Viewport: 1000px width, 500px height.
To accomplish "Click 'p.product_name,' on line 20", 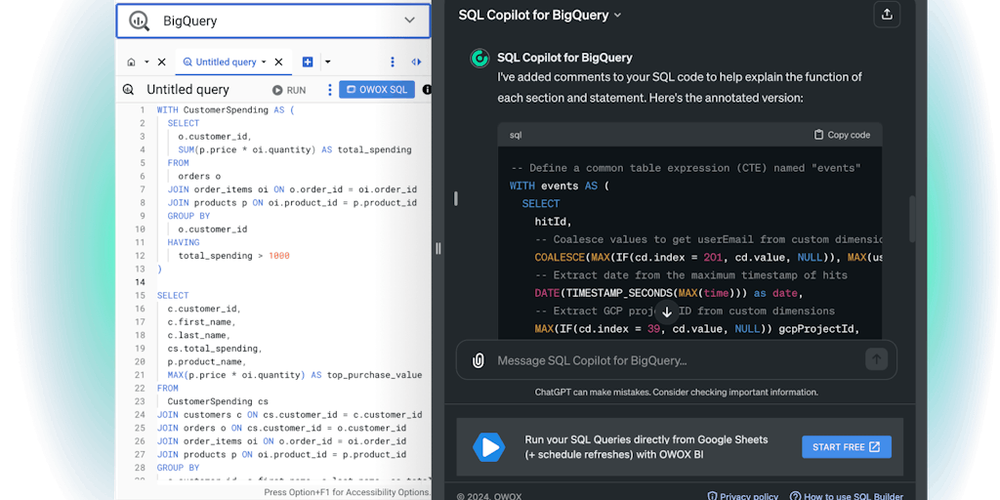I will [207, 362].
